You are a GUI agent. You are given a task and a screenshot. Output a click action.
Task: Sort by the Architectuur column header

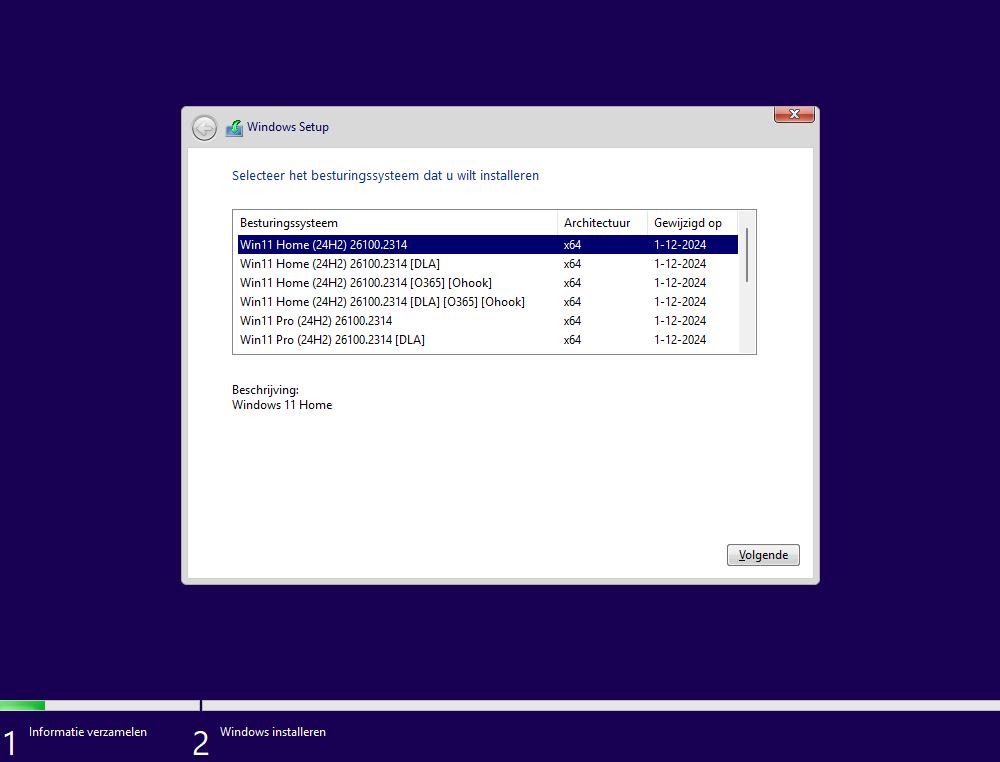click(x=602, y=223)
